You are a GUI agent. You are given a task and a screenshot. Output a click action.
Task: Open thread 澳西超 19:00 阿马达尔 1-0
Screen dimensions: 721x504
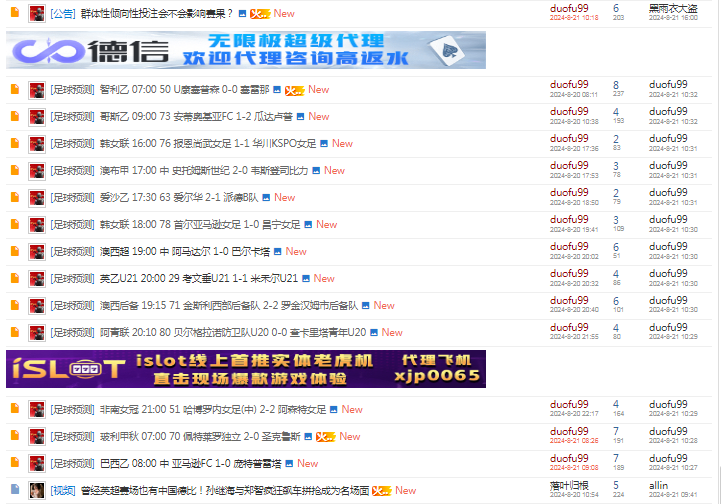(x=185, y=252)
